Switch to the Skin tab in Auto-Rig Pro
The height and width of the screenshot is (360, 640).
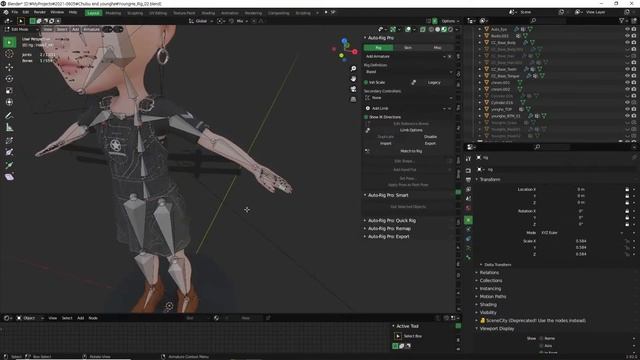(408, 48)
